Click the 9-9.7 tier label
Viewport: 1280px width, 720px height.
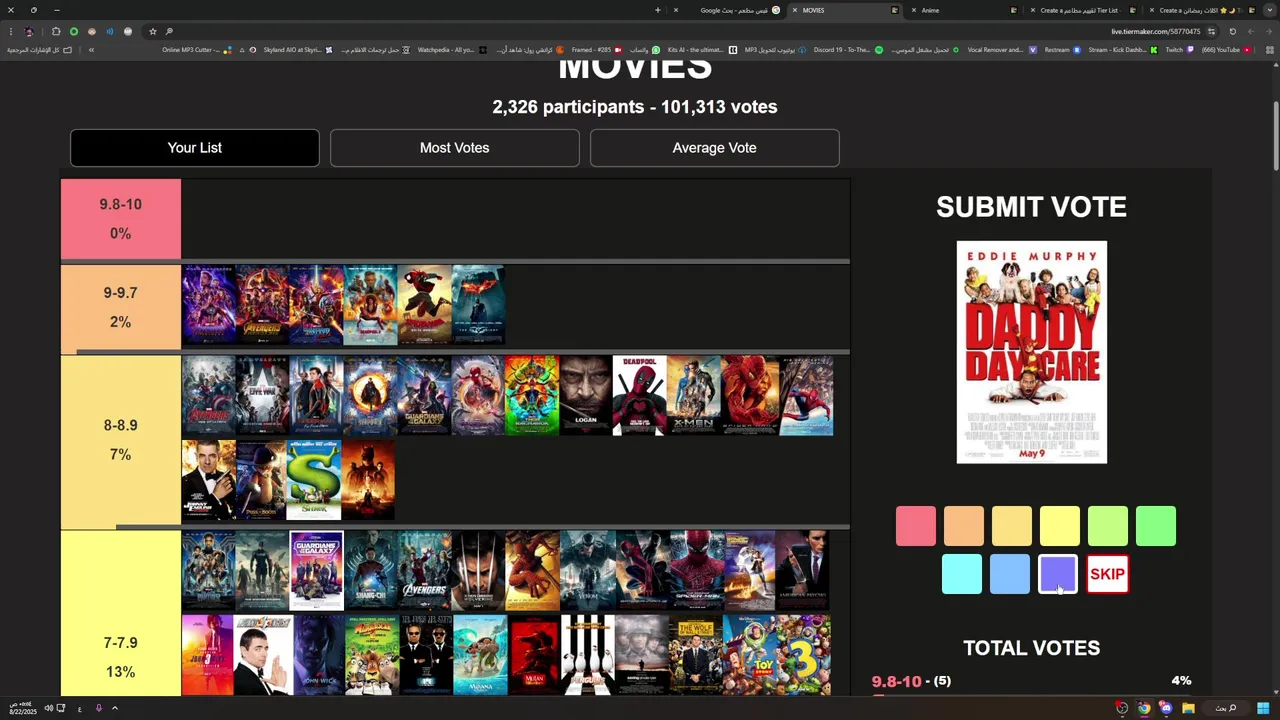(121, 307)
